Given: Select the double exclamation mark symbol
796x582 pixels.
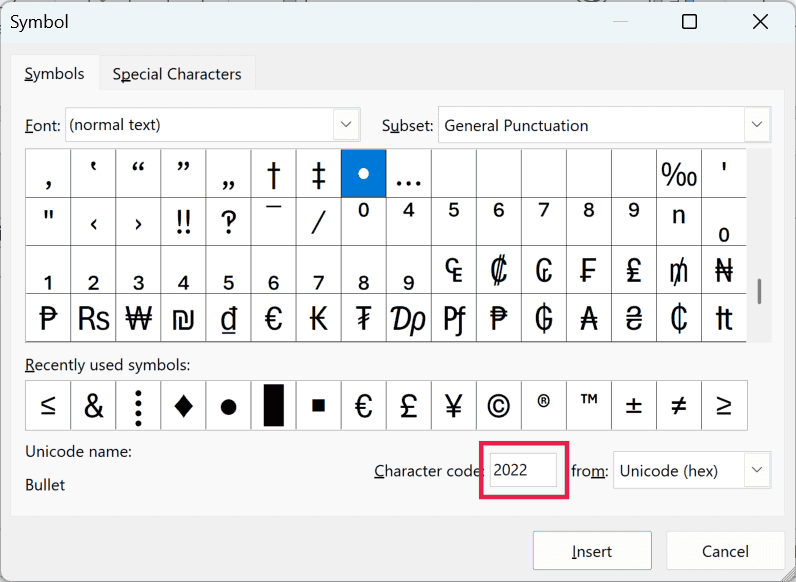Looking at the screenshot, I should click(183, 221).
